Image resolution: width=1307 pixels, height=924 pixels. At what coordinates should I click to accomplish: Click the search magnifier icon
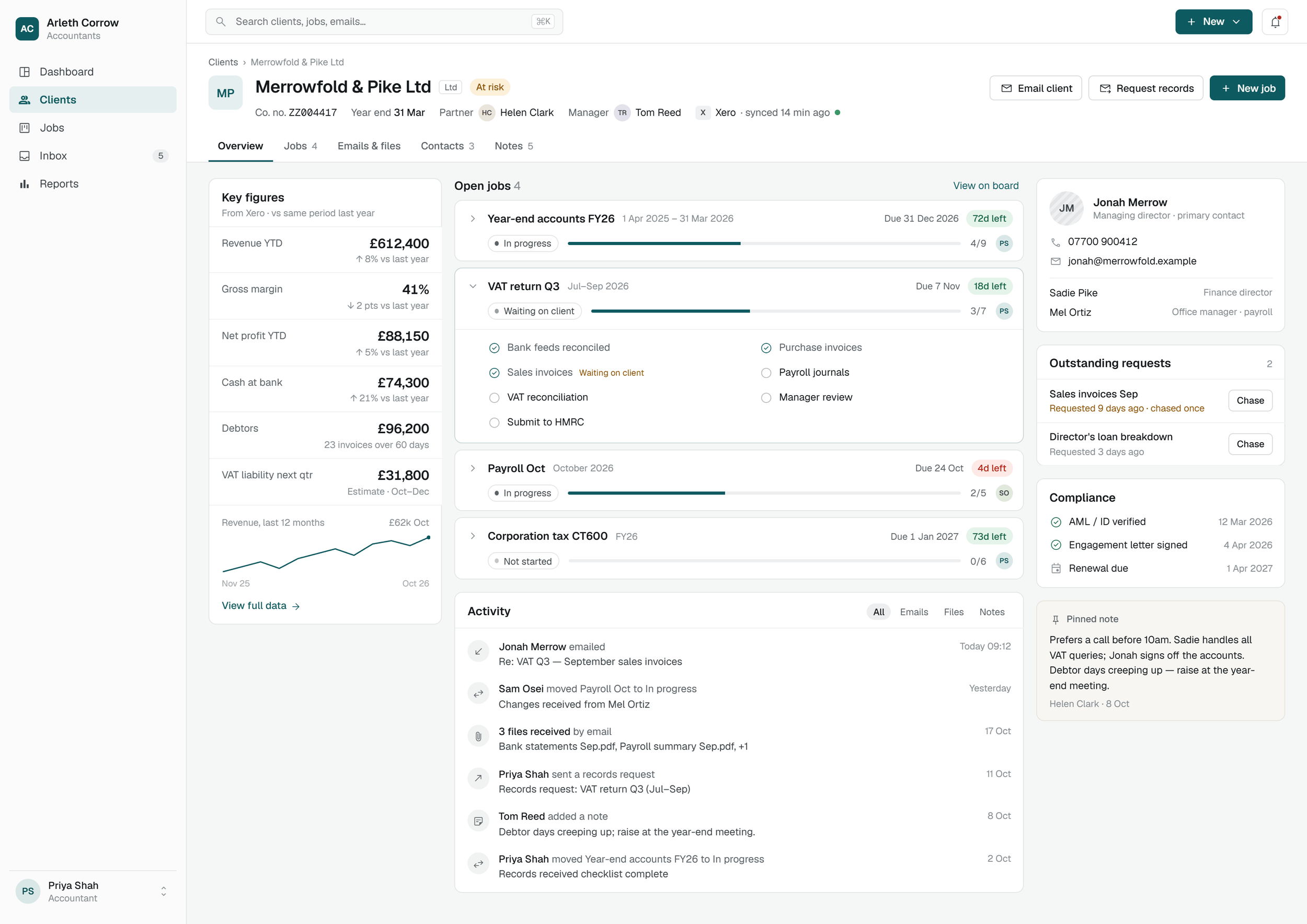[x=221, y=21]
